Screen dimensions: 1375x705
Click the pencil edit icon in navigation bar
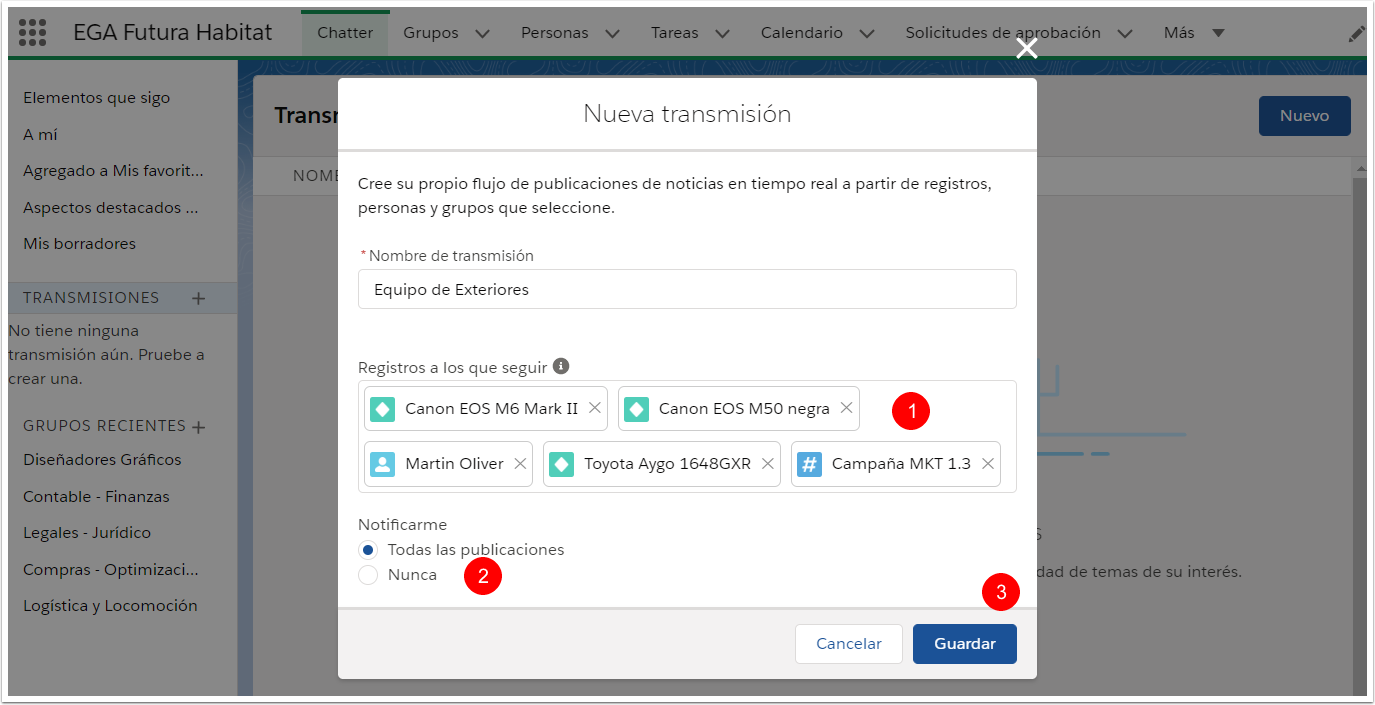(1356, 33)
